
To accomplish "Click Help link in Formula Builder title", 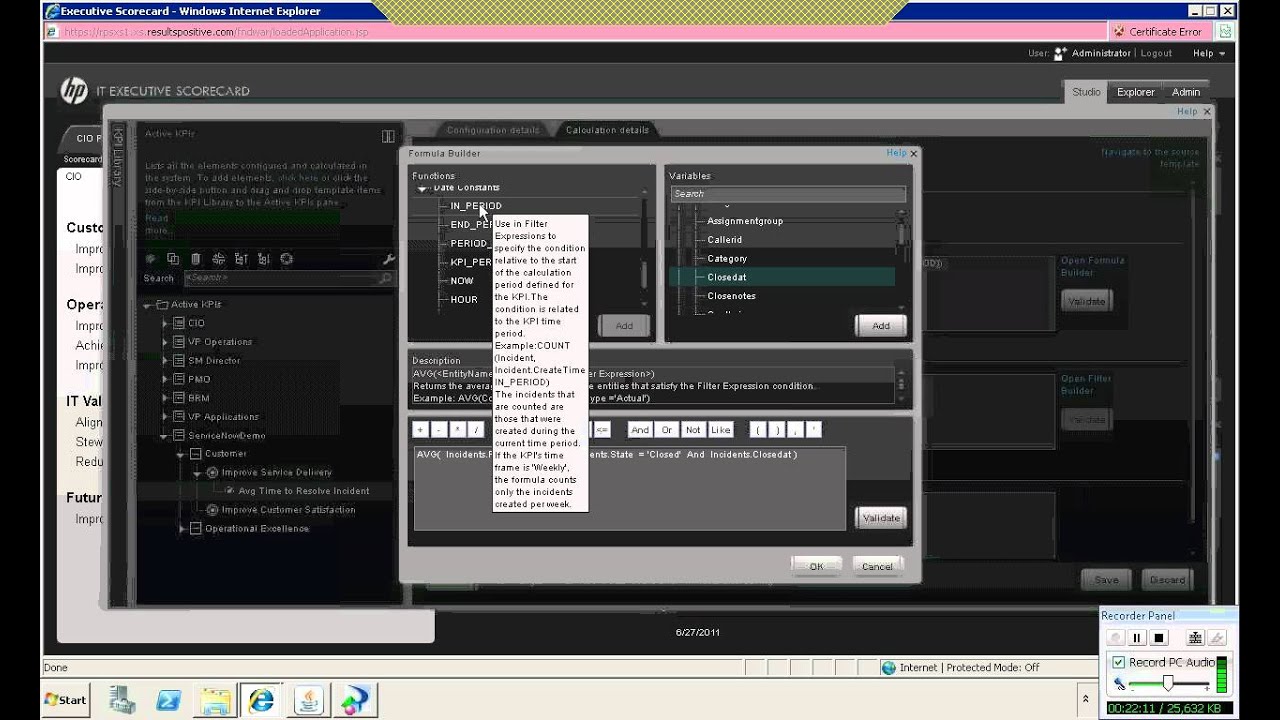I will coord(896,153).
